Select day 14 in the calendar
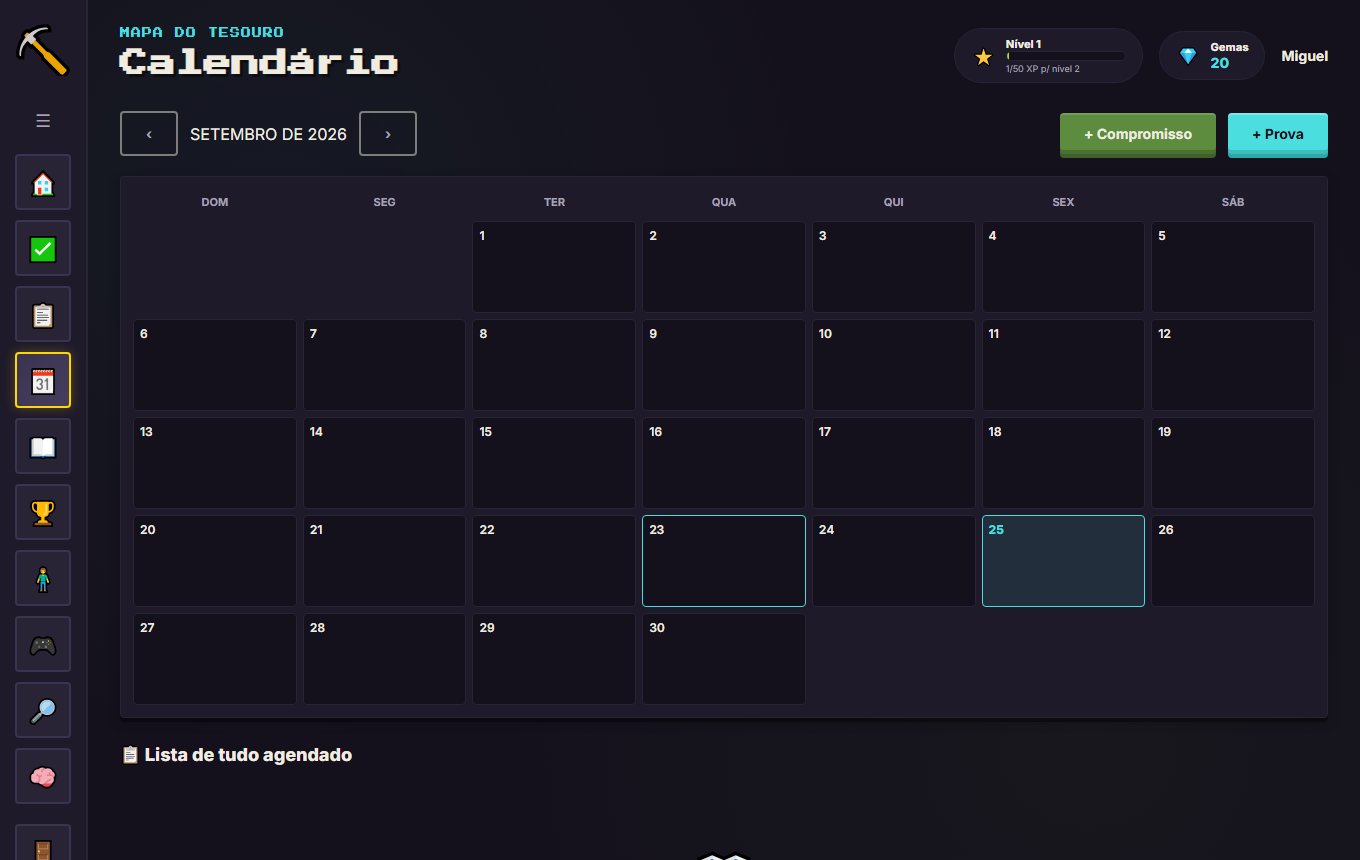This screenshot has height=860, width=1360. pyautogui.click(x=384, y=463)
